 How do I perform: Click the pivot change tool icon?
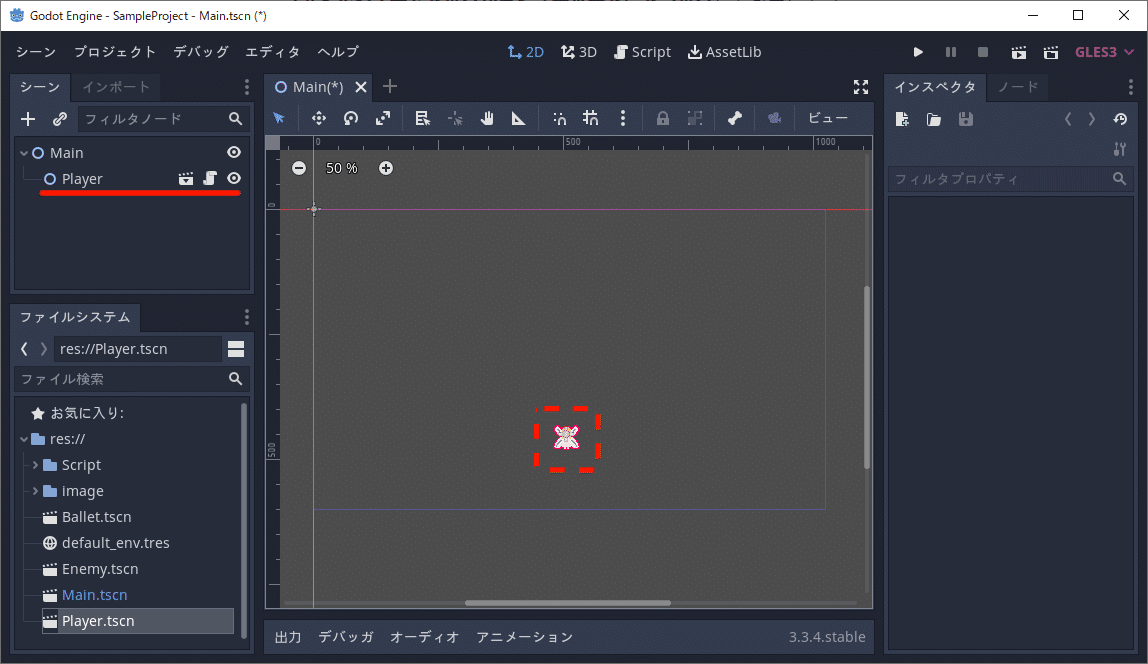click(455, 119)
